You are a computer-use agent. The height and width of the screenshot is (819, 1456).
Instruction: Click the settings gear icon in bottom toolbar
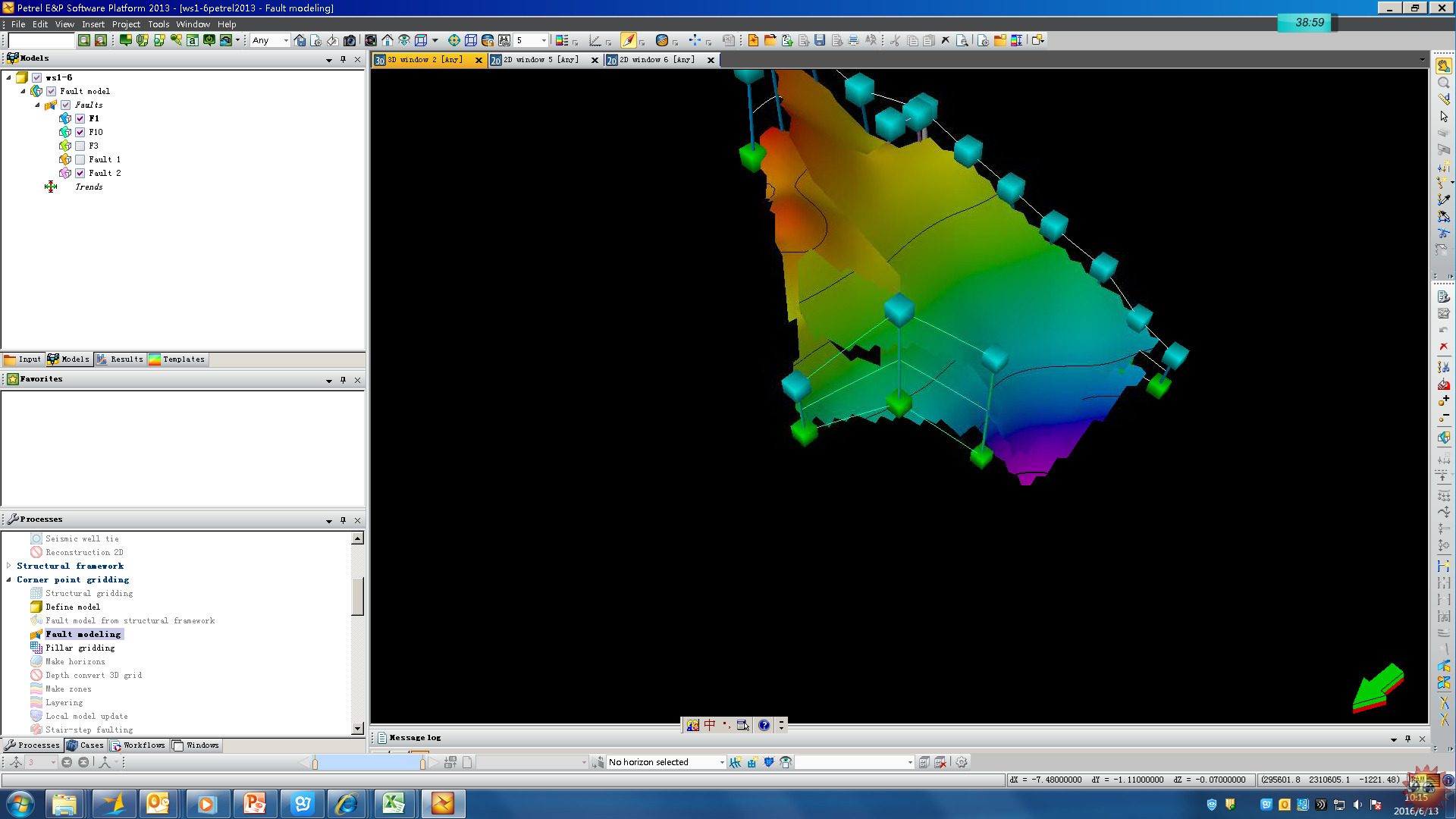pyautogui.click(x=962, y=762)
